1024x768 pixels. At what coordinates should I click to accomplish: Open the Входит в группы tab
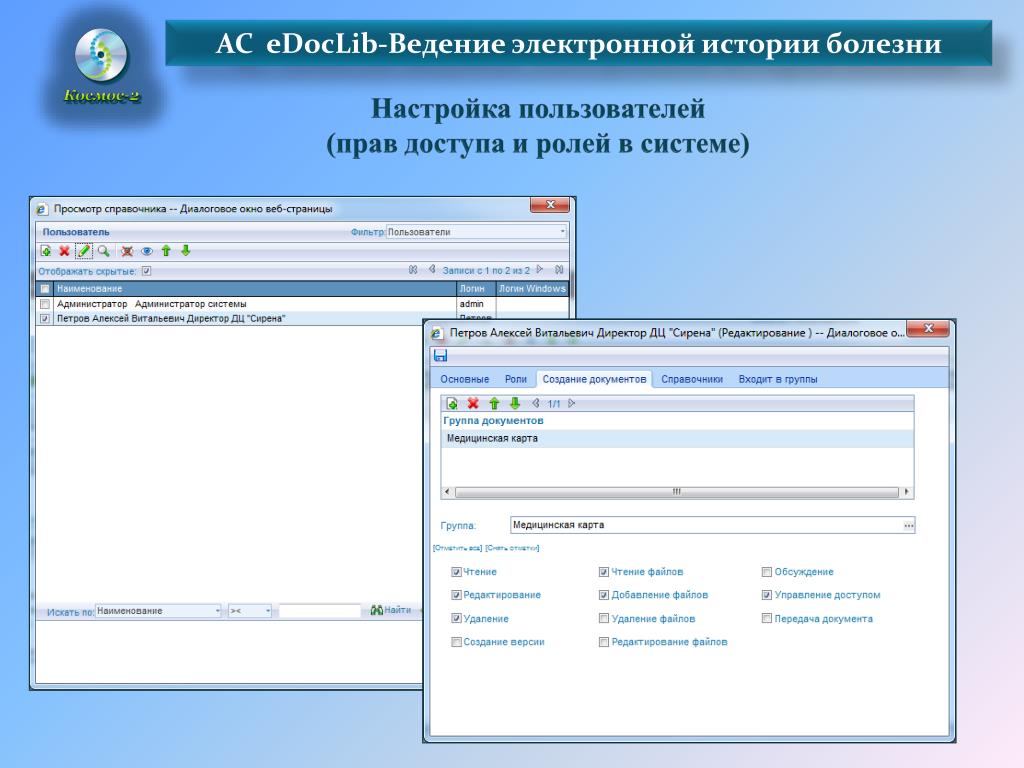[778, 379]
